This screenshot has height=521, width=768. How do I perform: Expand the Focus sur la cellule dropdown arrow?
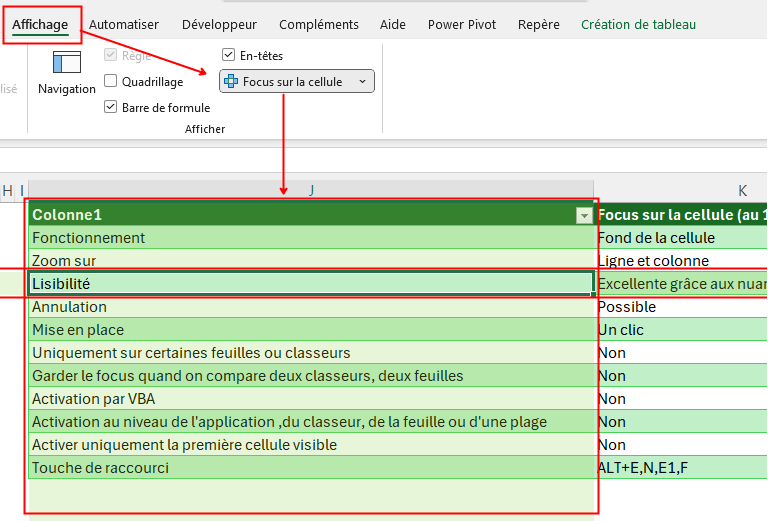coord(362,81)
